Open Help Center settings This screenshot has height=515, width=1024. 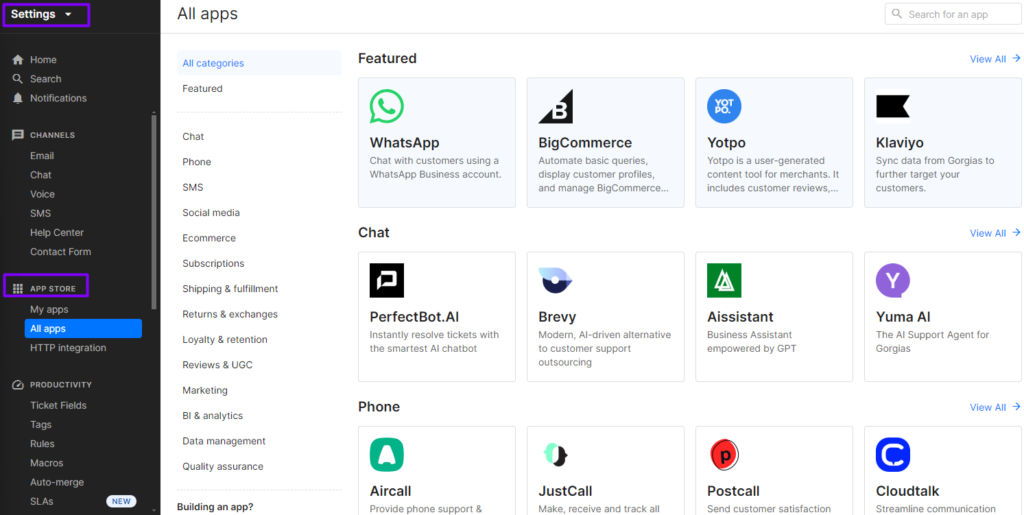57,232
